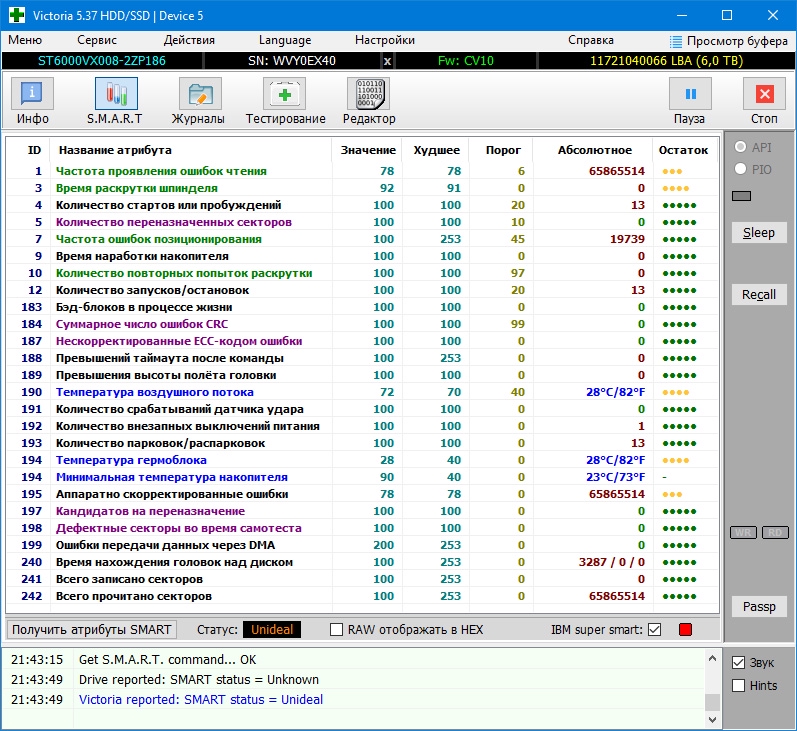Click the WR indicator
Screen dimensions: 797x731
coord(743,532)
